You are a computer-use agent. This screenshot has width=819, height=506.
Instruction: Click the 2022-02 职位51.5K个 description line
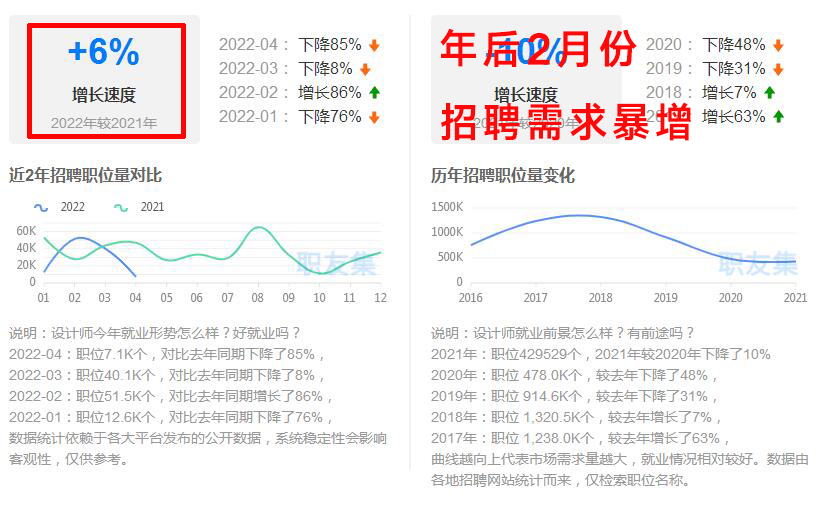point(171,395)
